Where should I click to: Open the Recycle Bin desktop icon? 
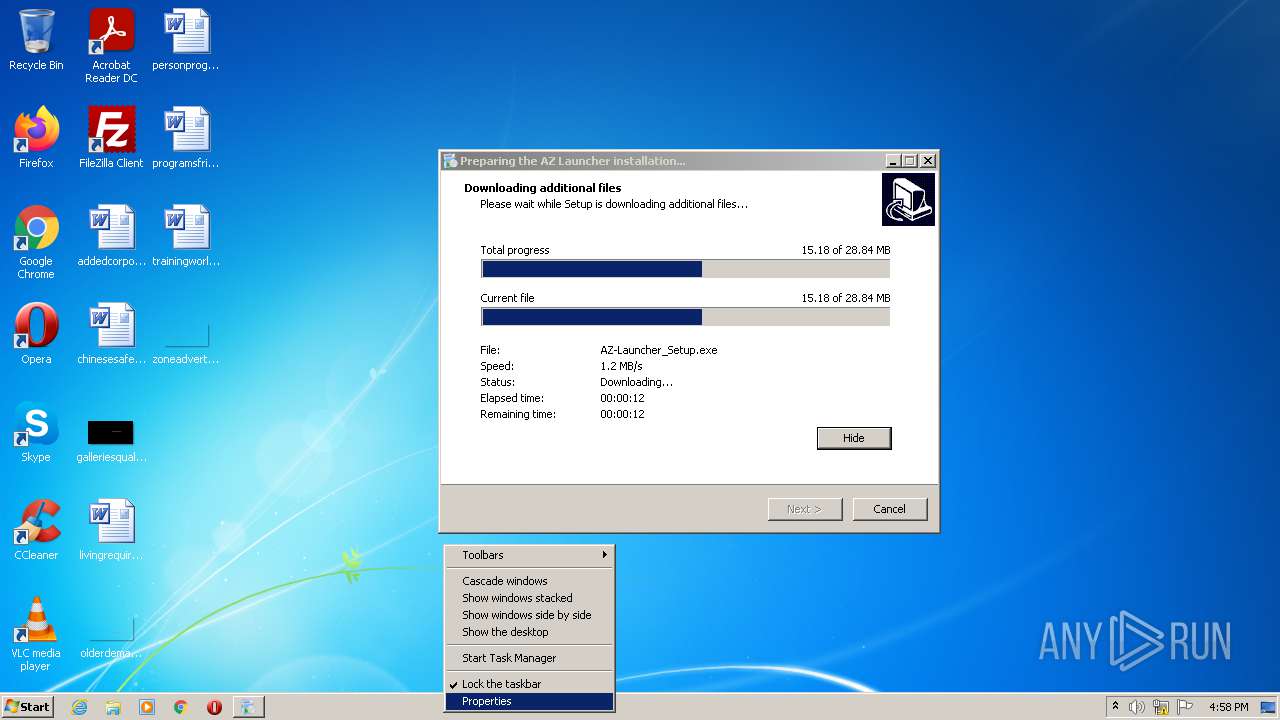[36, 40]
